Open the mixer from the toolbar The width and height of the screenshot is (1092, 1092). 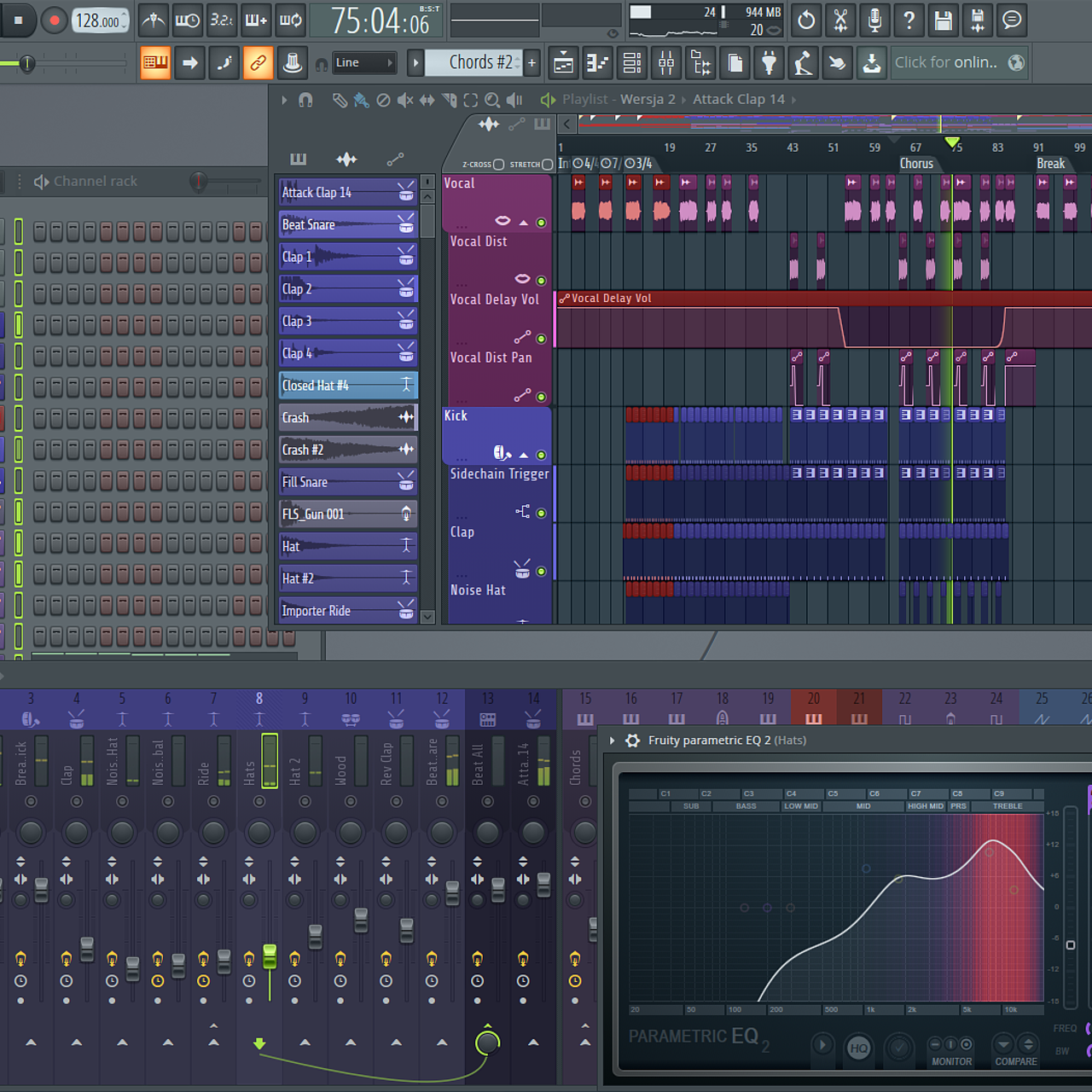[x=666, y=62]
